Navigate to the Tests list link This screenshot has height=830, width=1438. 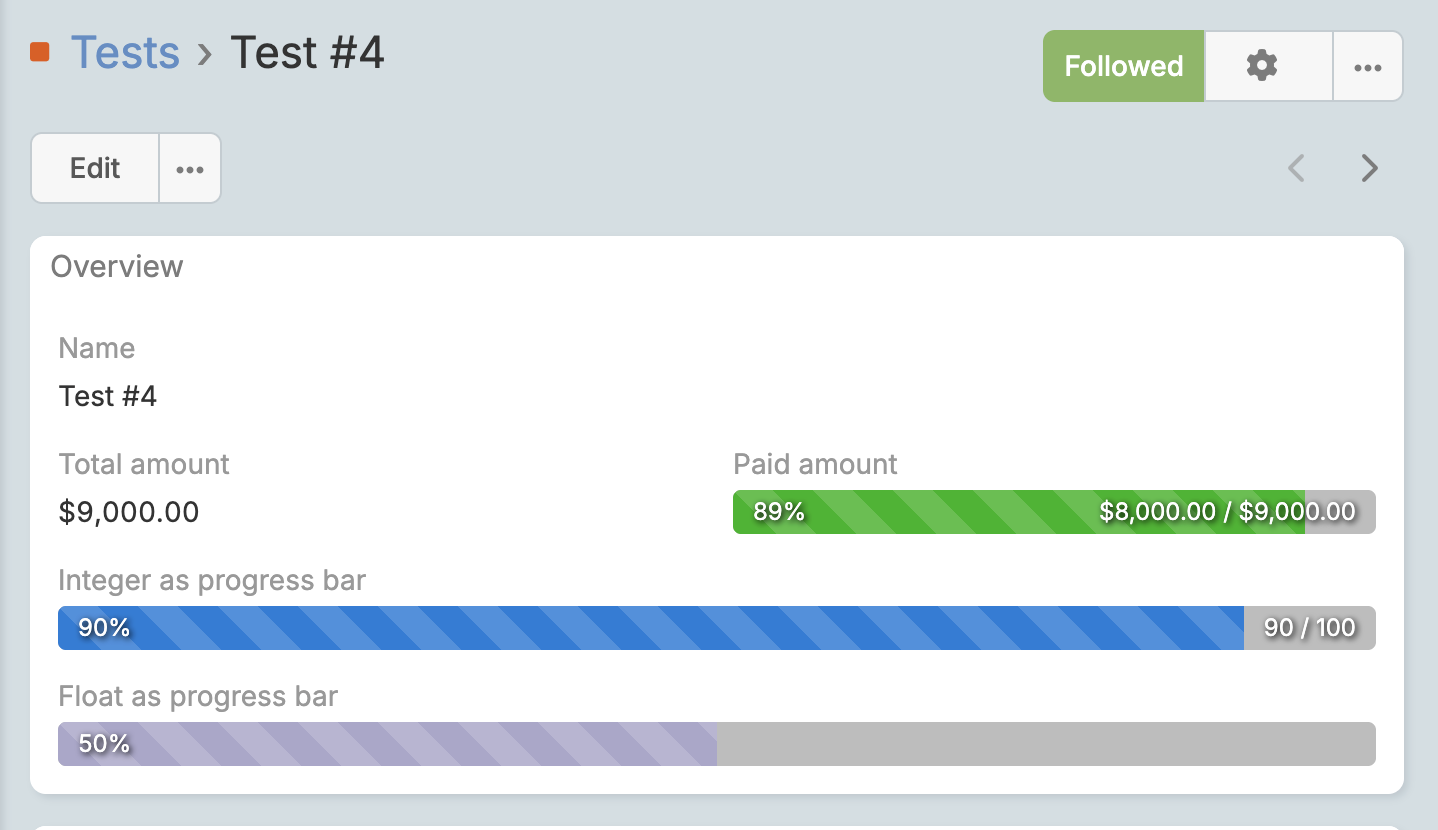(x=125, y=53)
